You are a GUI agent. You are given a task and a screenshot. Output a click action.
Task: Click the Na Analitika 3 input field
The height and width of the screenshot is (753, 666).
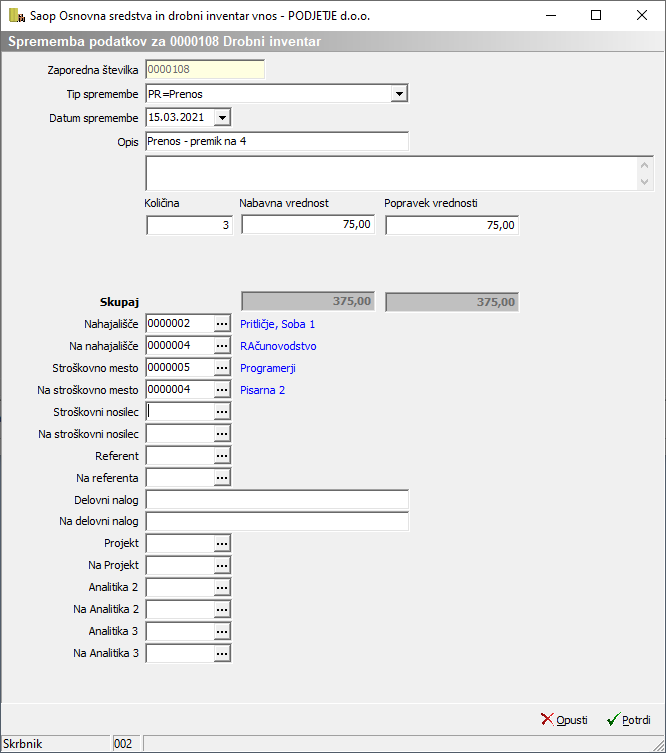[180, 654]
